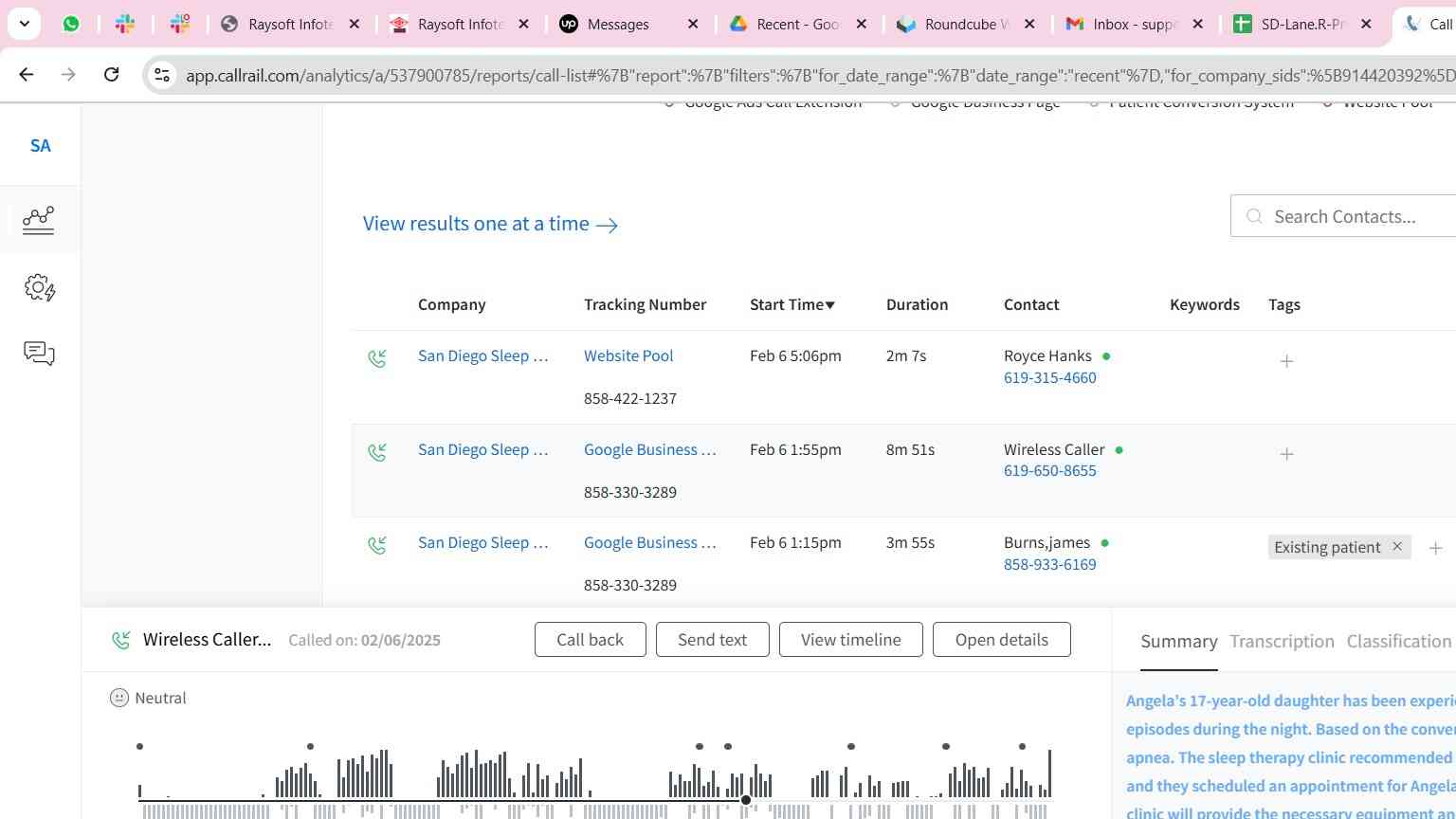Select the Burns,james contact name

point(1046,543)
